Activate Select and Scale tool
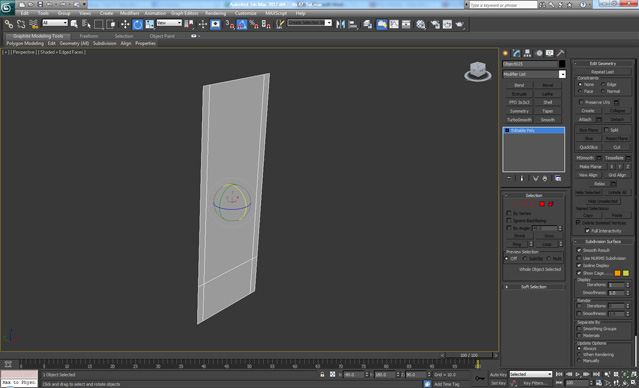 pyautogui.click(x=150, y=24)
